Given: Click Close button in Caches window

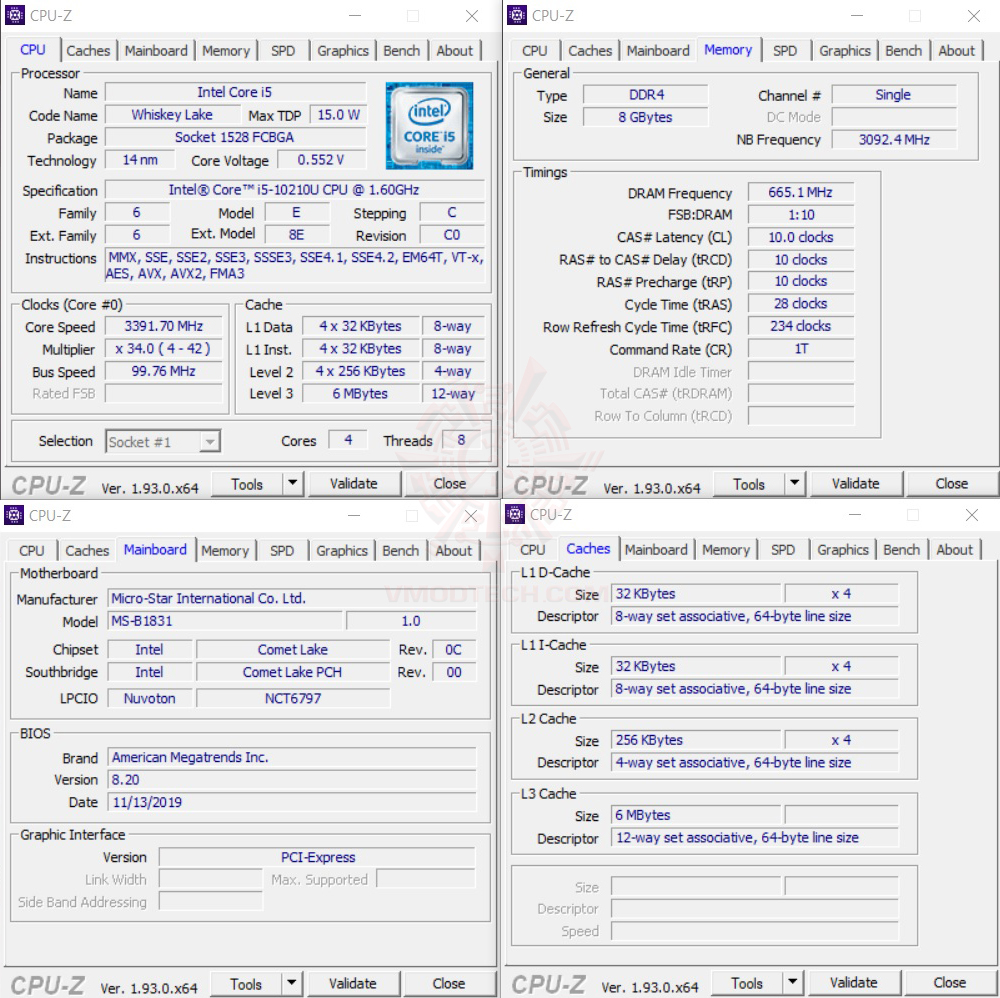Looking at the screenshot, I should (950, 982).
